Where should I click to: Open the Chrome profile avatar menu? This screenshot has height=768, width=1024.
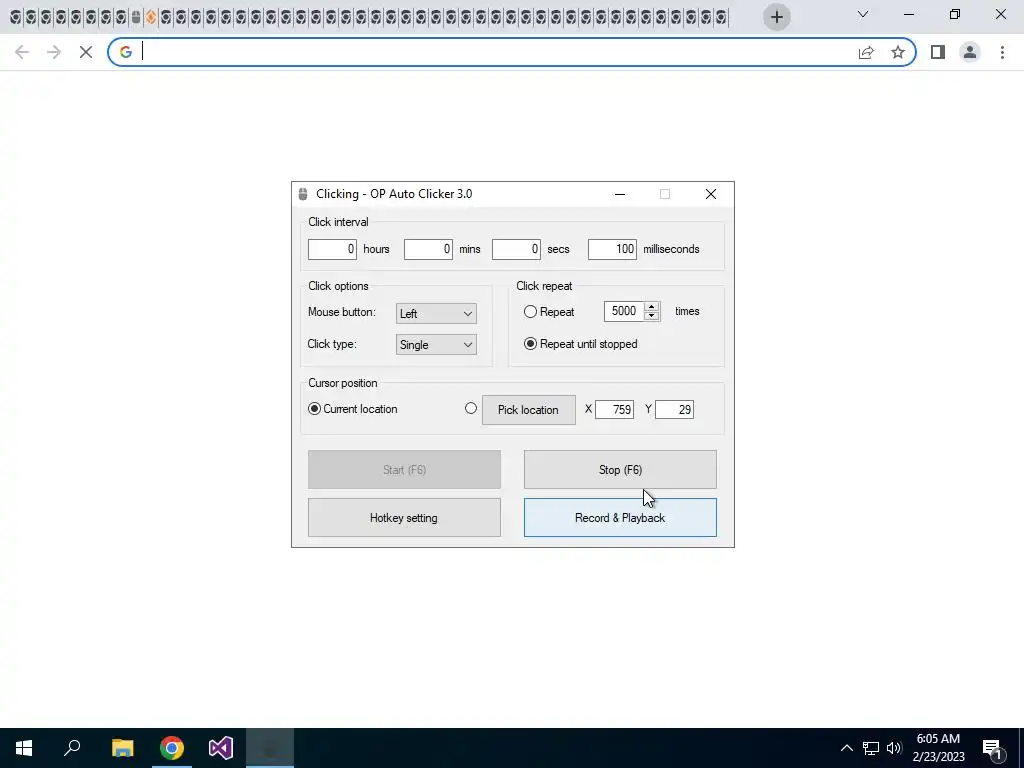click(970, 52)
